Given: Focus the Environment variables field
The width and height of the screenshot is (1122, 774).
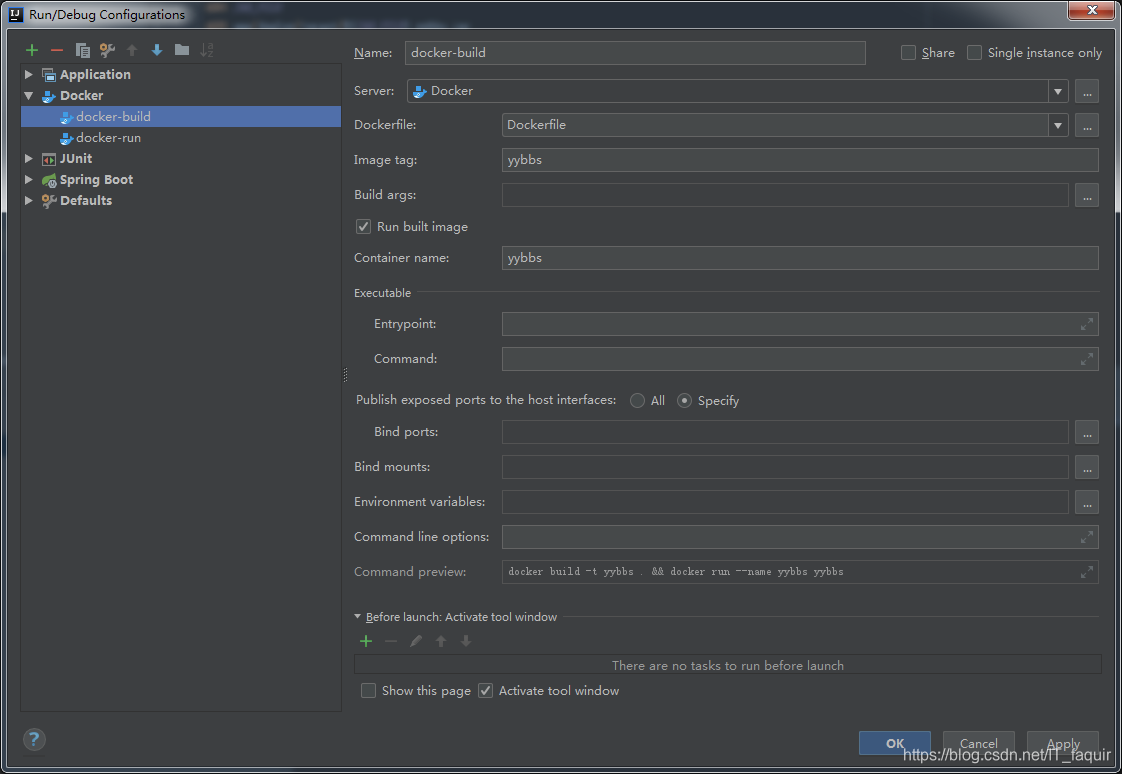Looking at the screenshot, I should [x=785, y=502].
